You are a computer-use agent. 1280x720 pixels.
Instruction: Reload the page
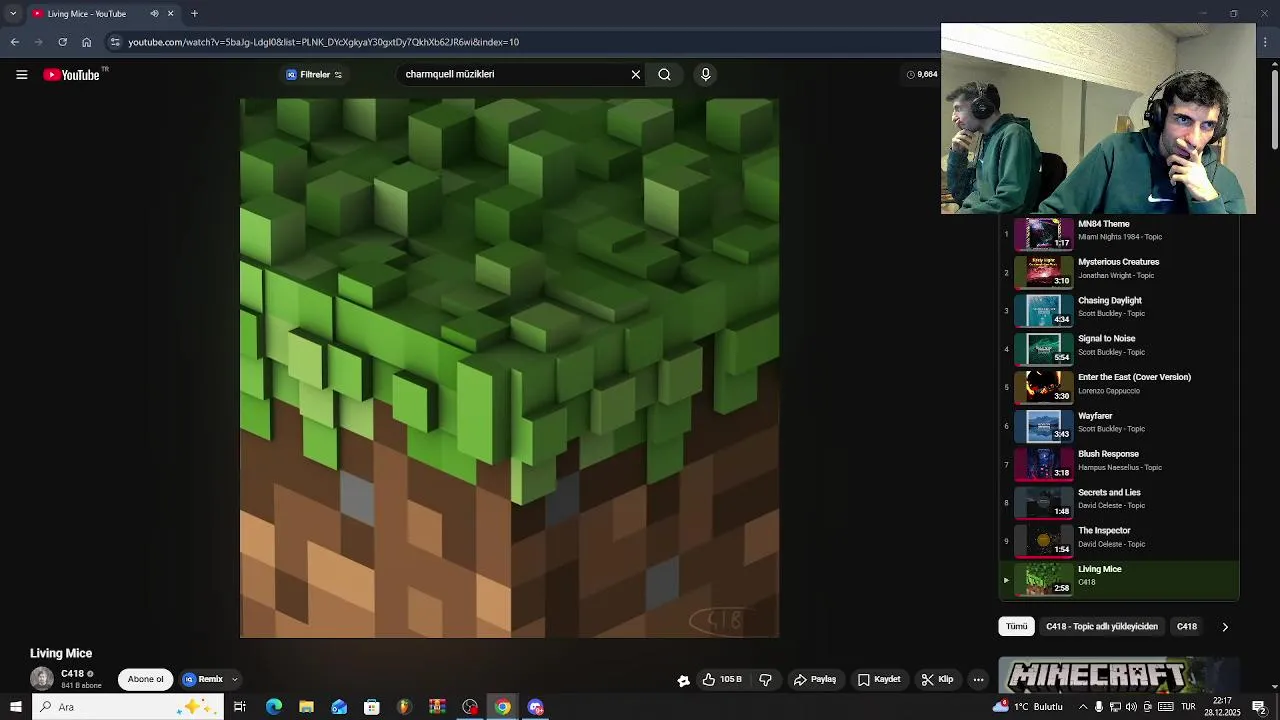coord(62,42)
